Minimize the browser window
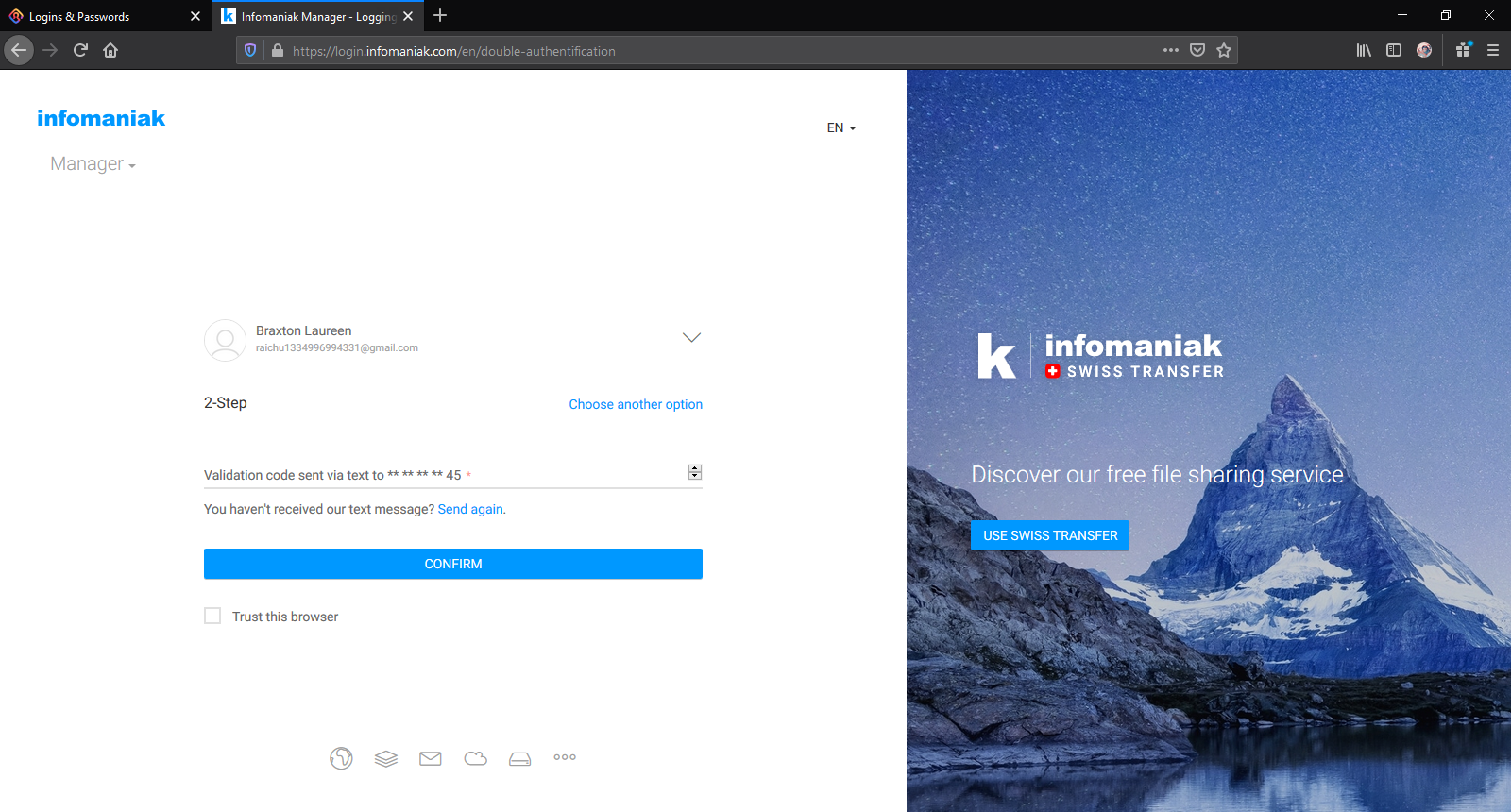This screenshot has width=1511, height=812. tap(1402, 15)
